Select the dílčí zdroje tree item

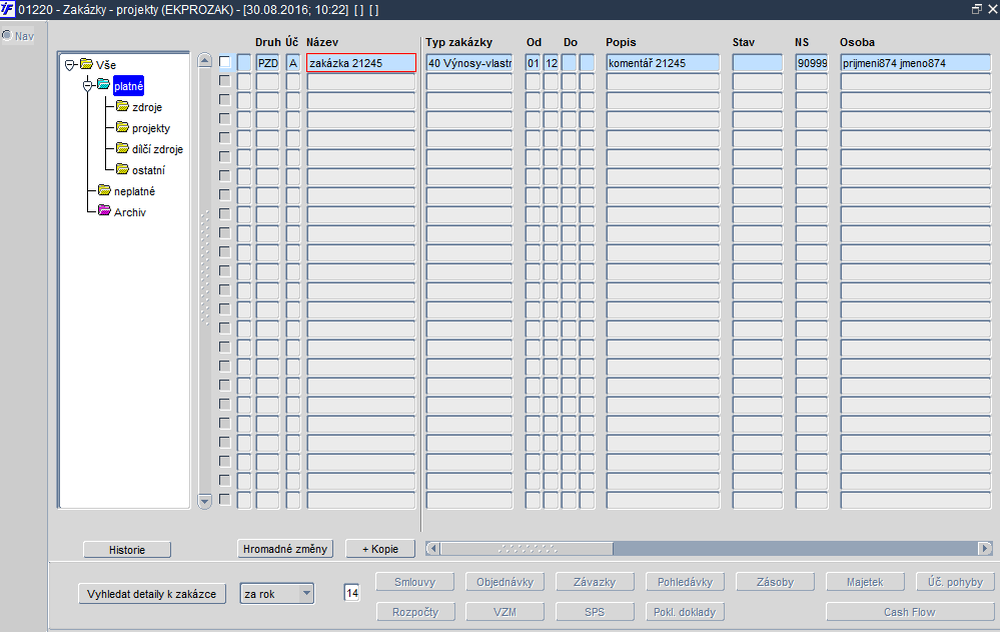tap(158, 149)
